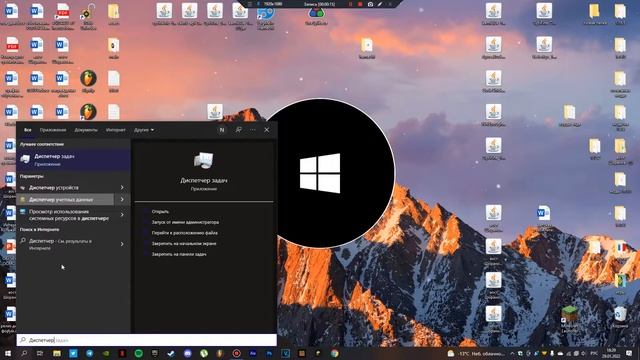Expand arrow next to Диспетчер устройств
The height and width of the screenshot is (360, 640).
[122, 188]
